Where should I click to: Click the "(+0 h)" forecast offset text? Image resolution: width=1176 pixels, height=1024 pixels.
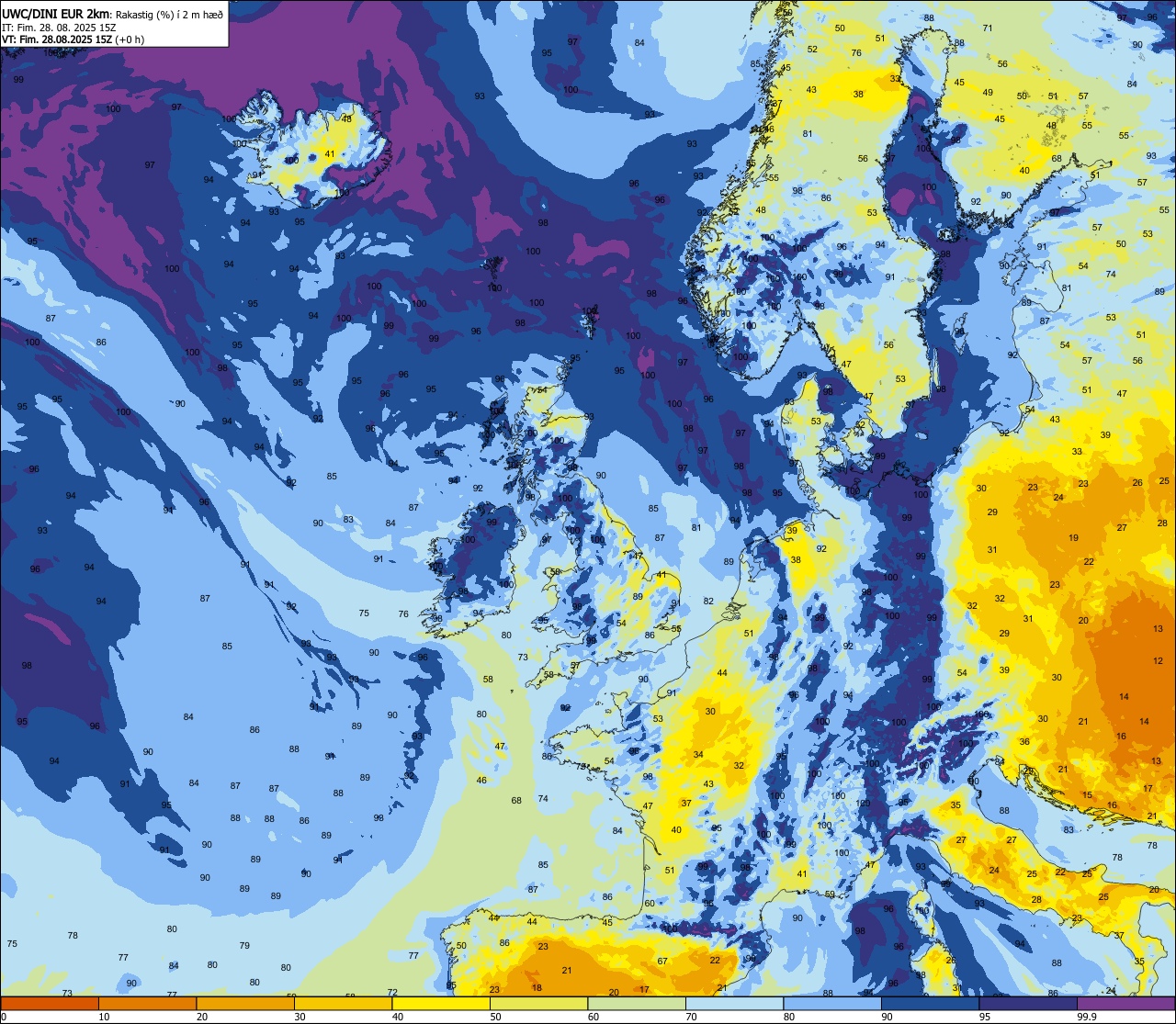click(x=129, y=39)
